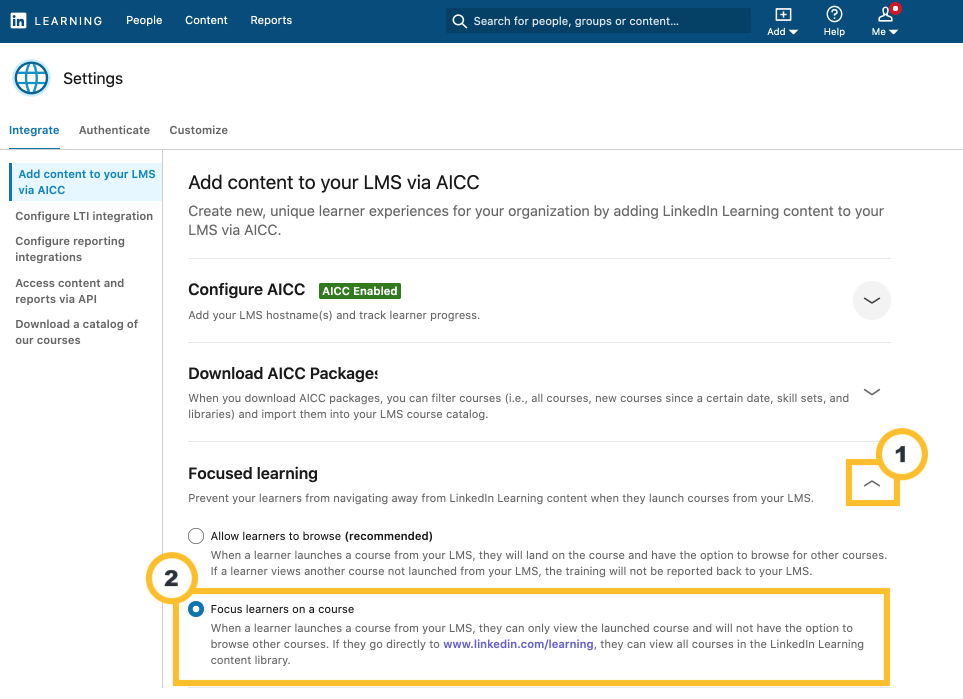963x699 pixels.
Task: Expand the Download AICC Packages section
Action: (x=871, y=392)
